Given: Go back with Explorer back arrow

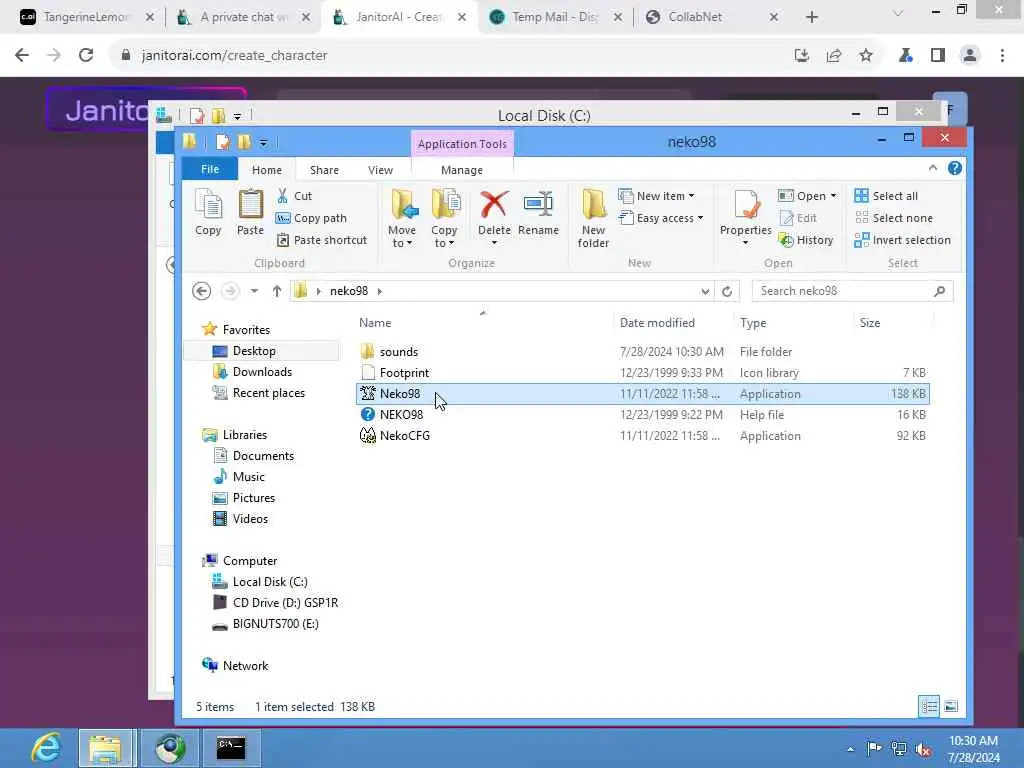Looking at the screenshot, I should (x=201, y=291).
